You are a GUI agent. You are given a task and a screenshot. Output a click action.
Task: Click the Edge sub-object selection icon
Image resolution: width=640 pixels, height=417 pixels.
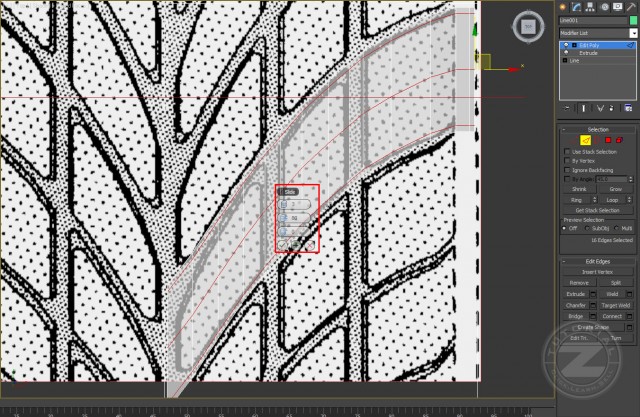pos(585,139)
